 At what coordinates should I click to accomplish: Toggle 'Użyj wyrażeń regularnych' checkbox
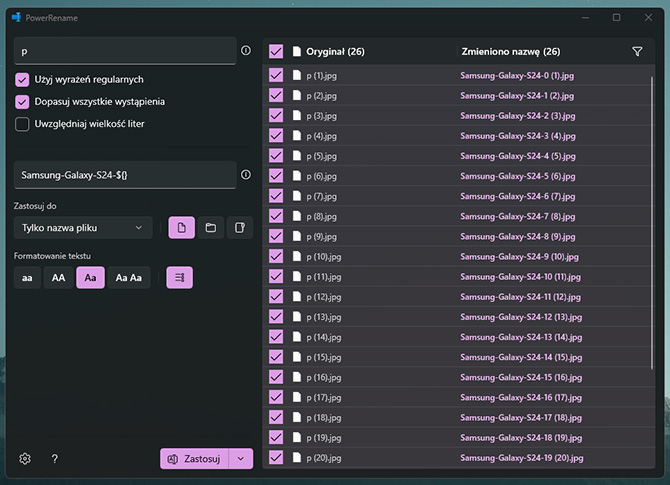(22, 79)
